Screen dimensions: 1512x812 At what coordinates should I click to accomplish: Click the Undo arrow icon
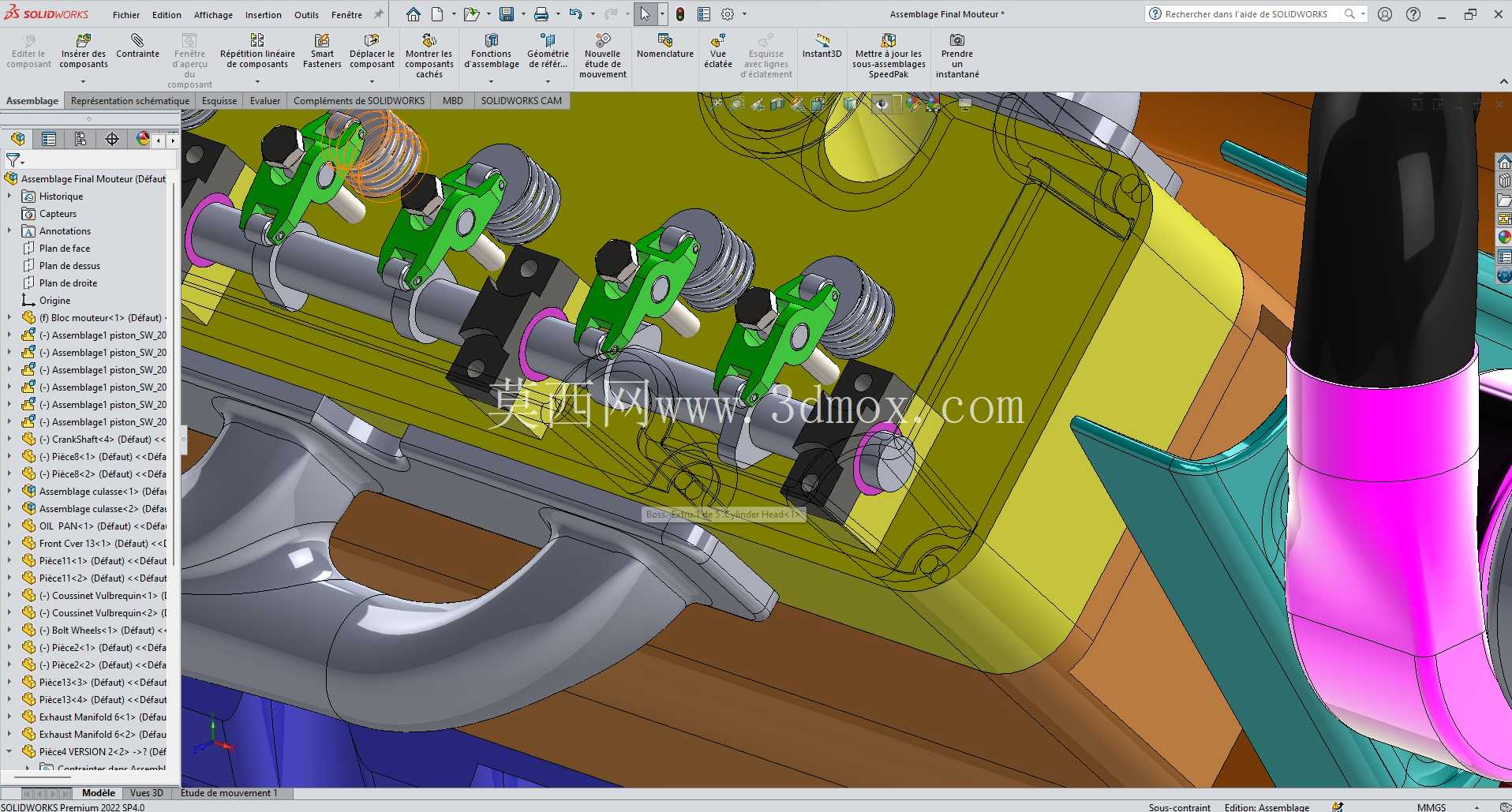tap(576, 14)
